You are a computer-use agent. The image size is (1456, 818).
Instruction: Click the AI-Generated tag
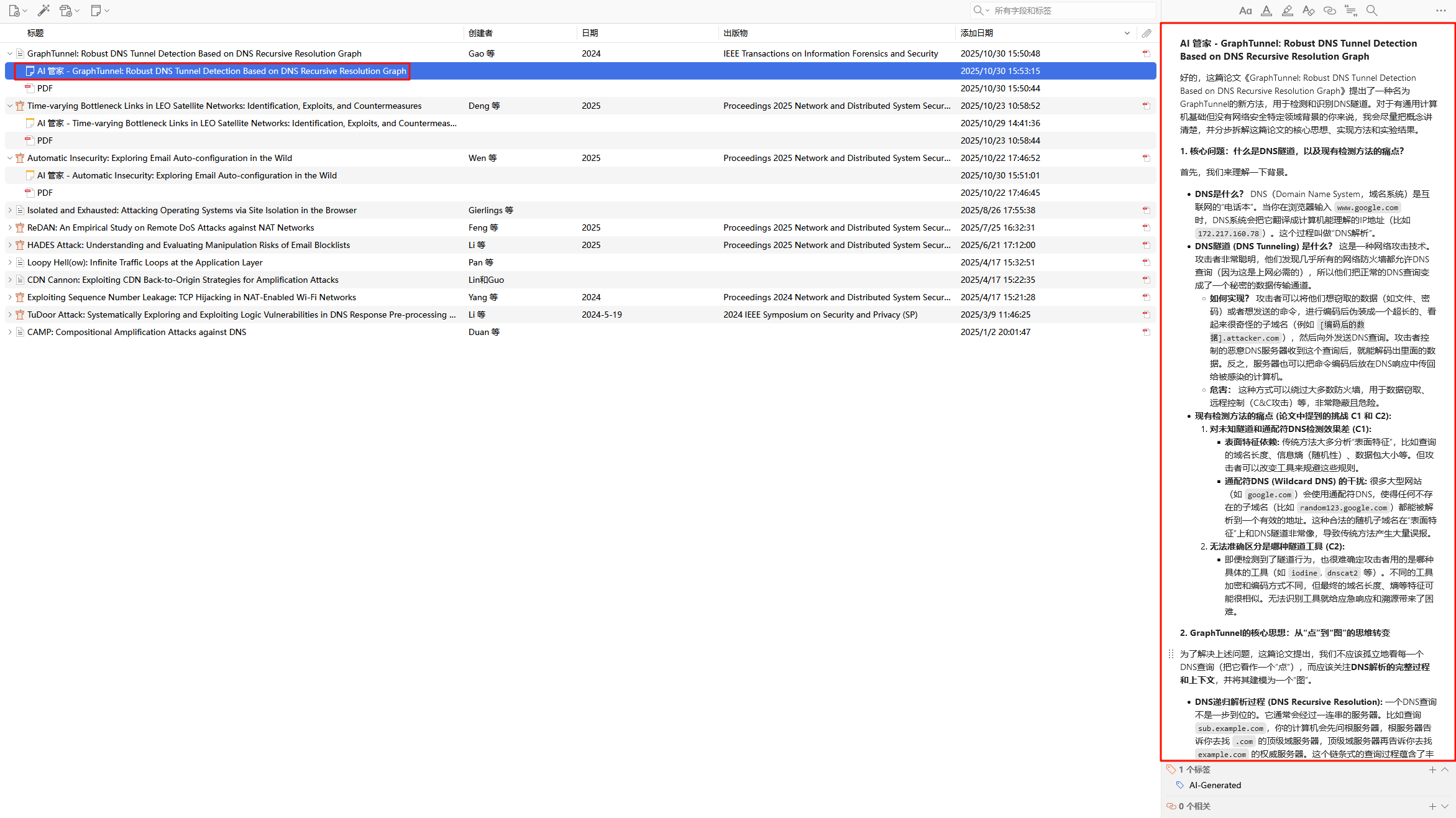coord(1214,785)
